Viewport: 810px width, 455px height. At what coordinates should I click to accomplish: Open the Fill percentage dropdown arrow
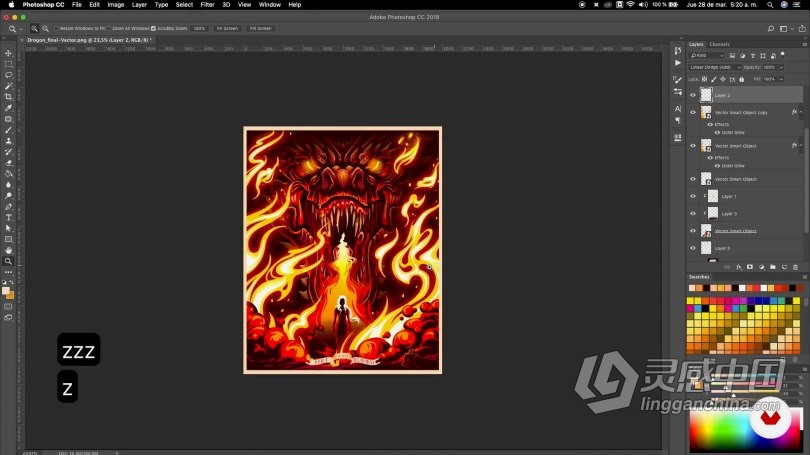point(781,79)
